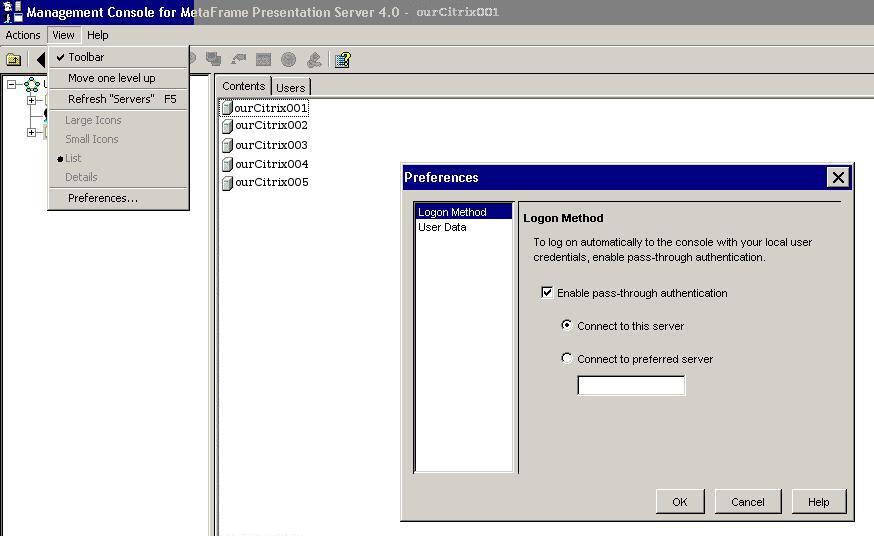Click the farm root node icon in tree

(x=32, y=85)
